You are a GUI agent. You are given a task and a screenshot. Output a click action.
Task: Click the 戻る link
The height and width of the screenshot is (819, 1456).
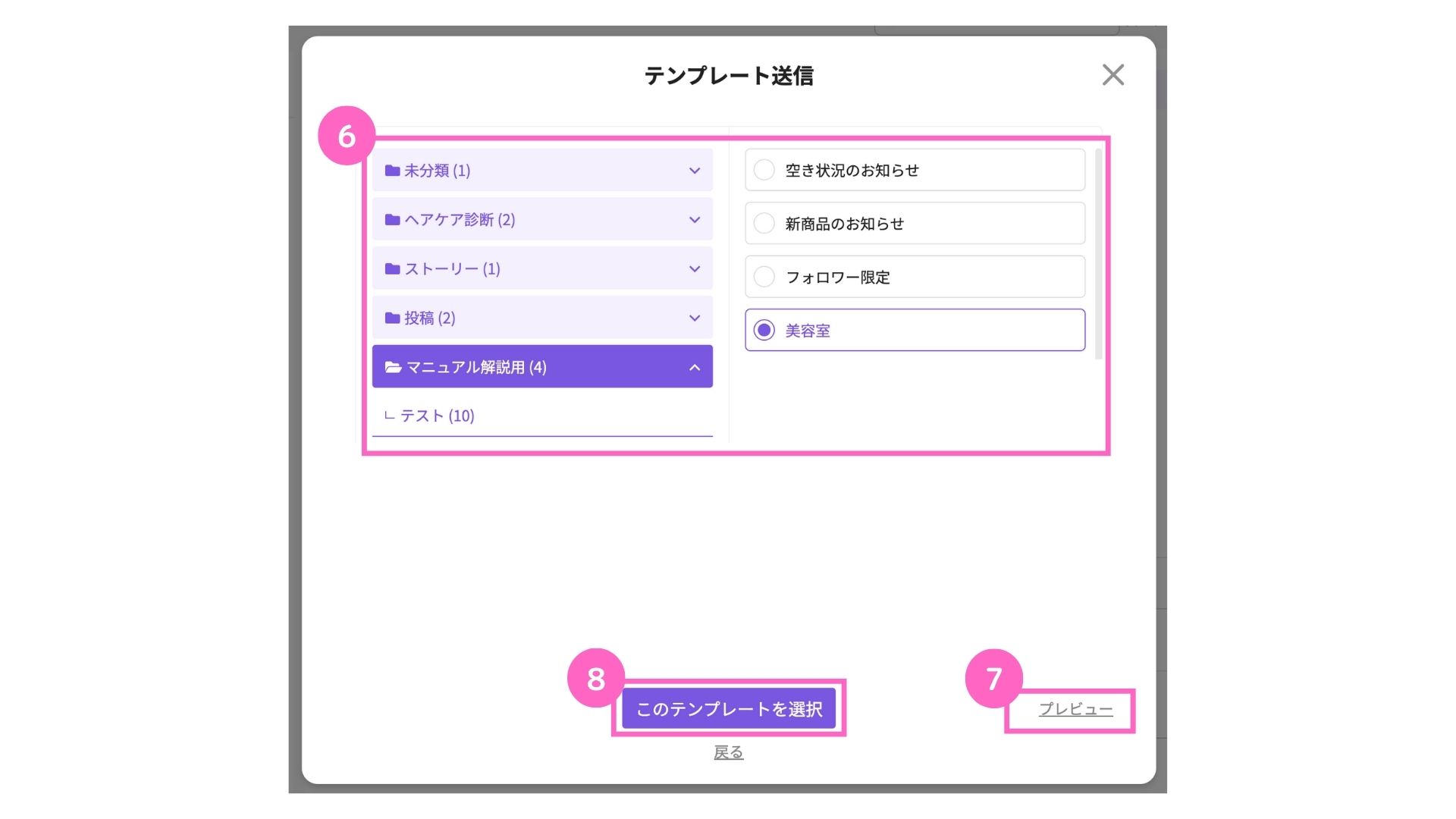tap(728, 752)
